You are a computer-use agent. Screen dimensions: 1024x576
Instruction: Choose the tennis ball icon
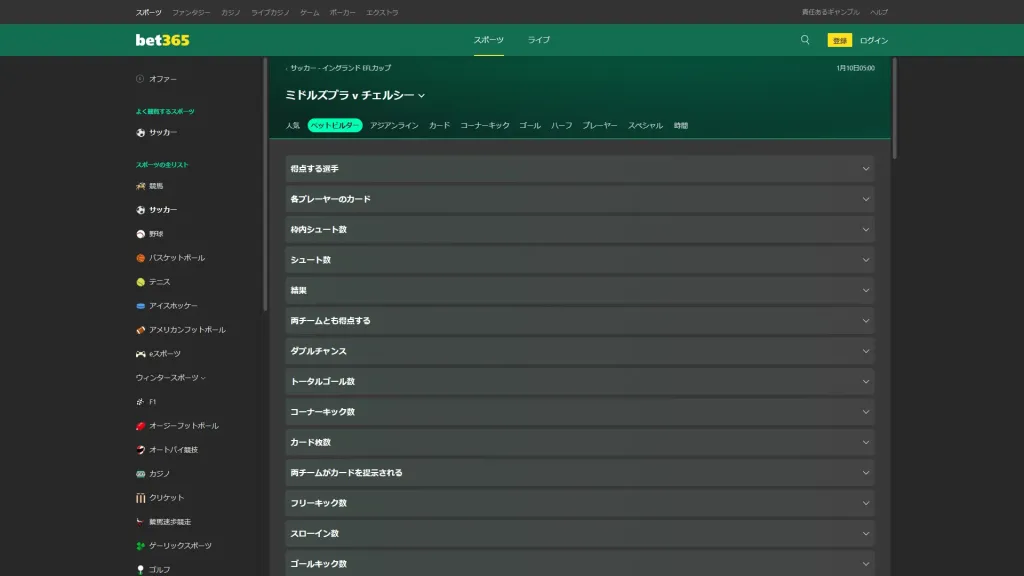point(141,282)
